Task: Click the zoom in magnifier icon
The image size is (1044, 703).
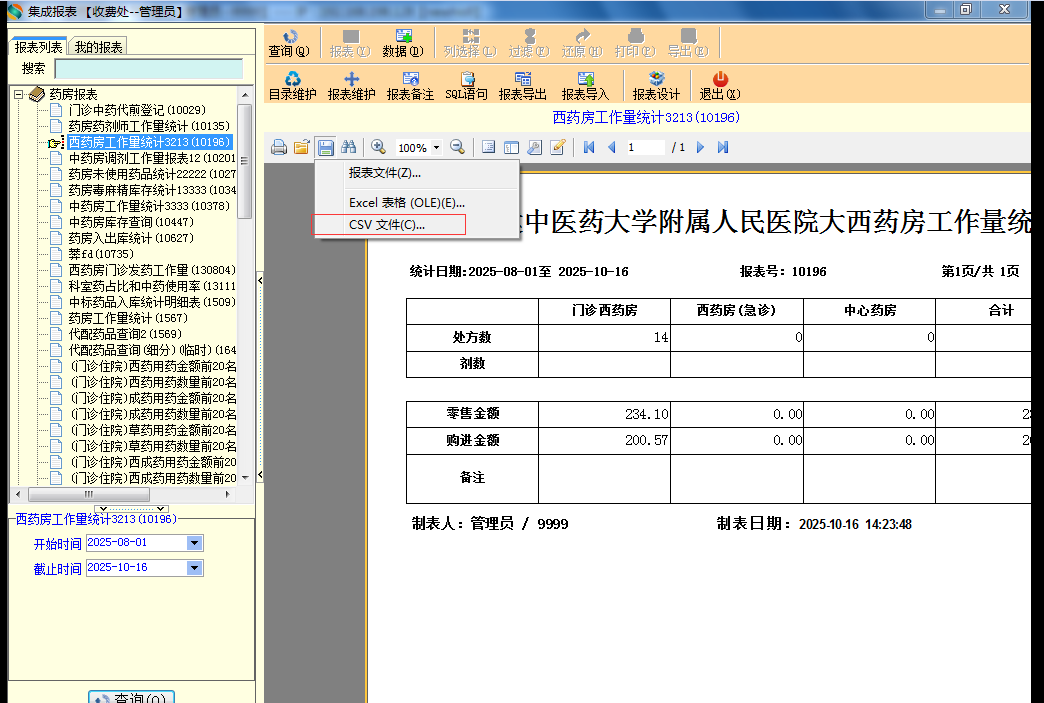Action: point(379,147)
